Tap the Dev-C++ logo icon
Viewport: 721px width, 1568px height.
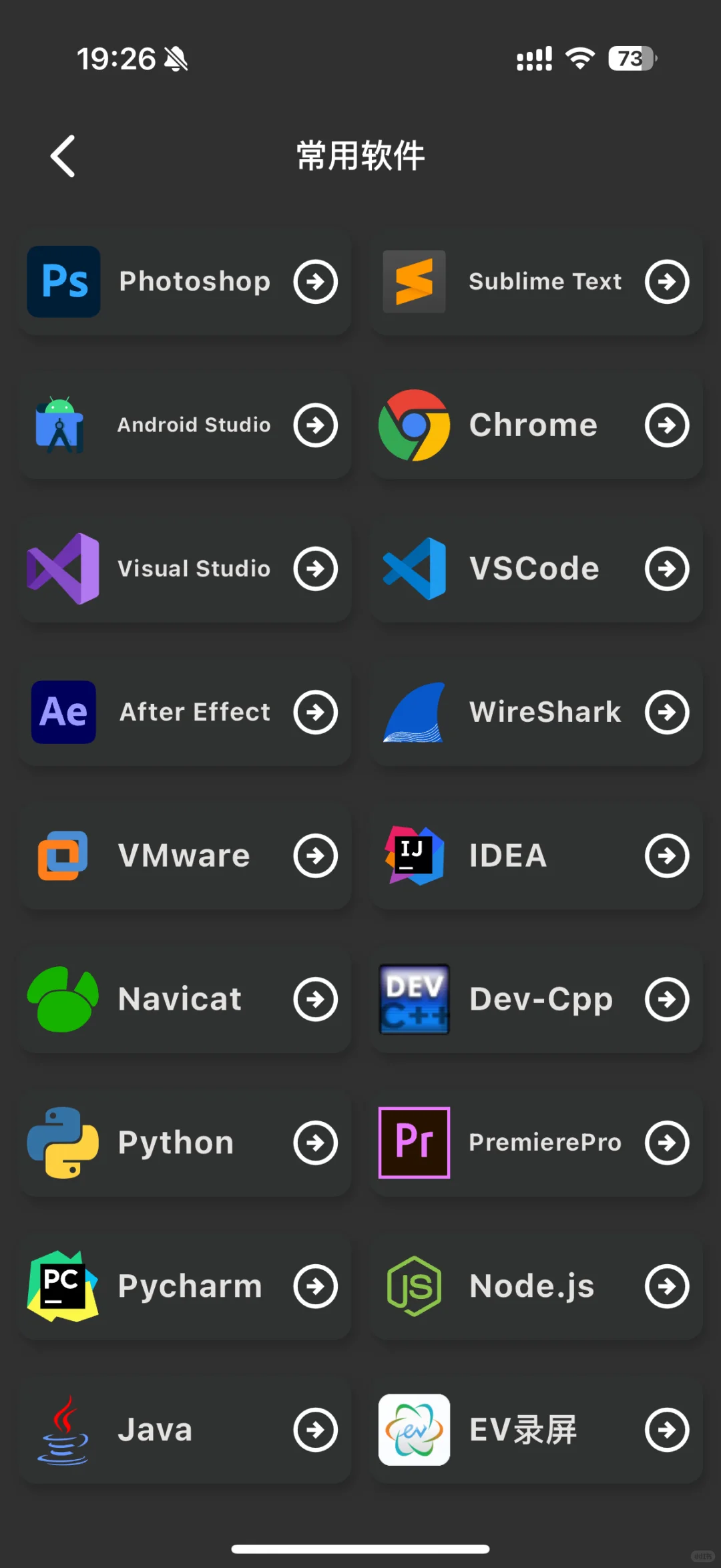click(x=414, y=999)
